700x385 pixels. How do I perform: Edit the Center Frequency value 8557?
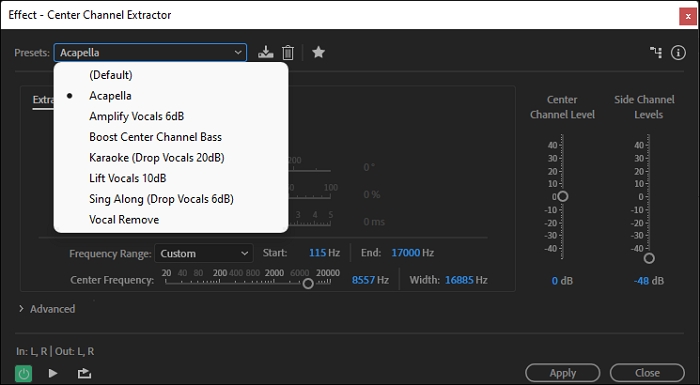(x=363, y=280)
